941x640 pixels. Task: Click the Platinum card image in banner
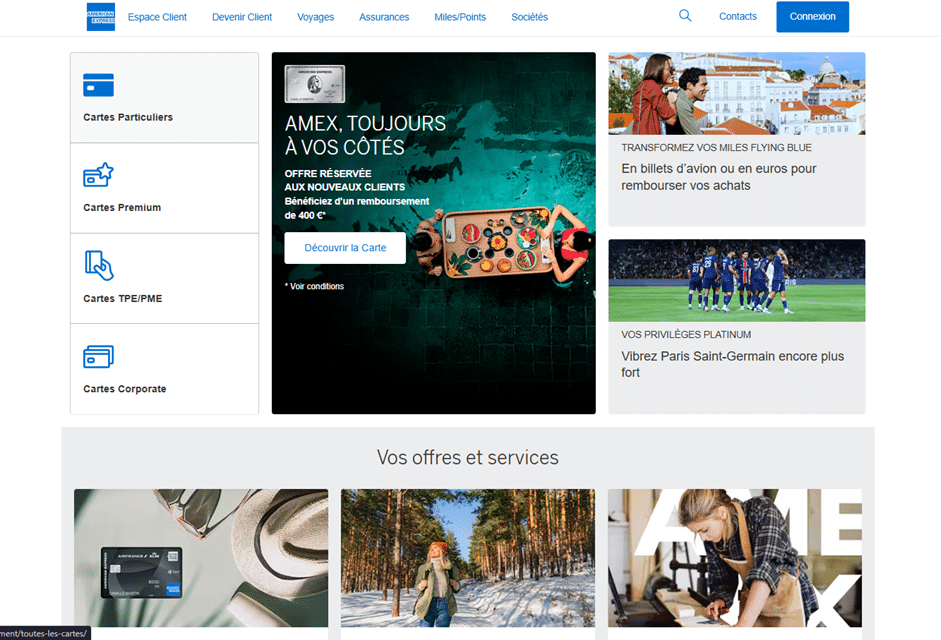314,84
